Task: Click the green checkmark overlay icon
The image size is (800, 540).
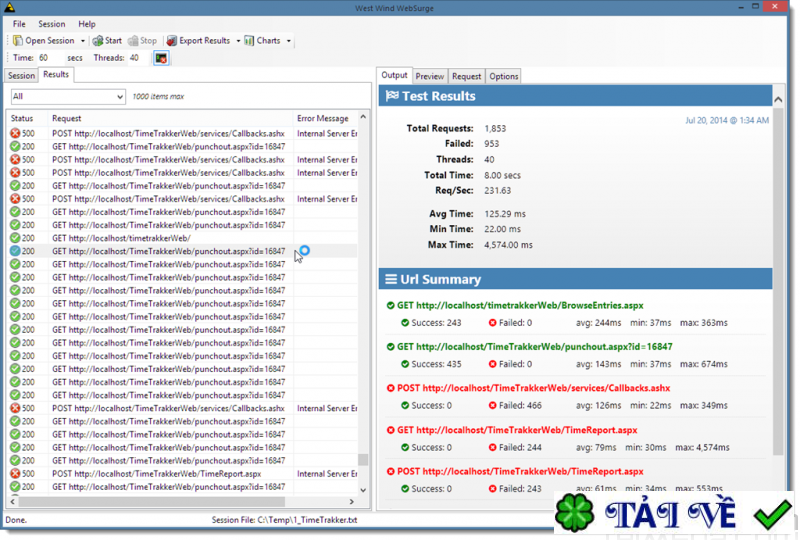Action: click(x=772, y=514)
